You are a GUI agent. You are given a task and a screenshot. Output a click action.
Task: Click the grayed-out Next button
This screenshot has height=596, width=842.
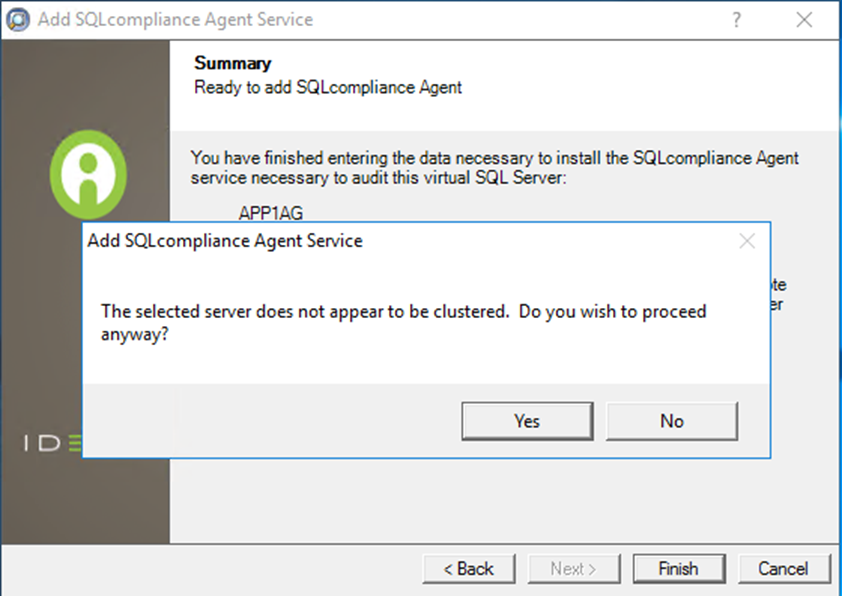(x=573, y=568)
